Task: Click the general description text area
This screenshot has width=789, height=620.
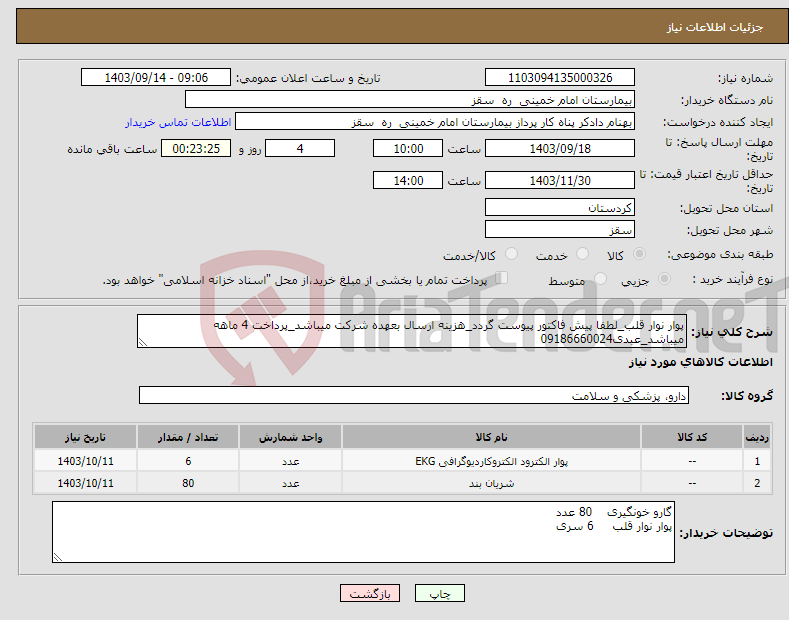Action: tap(412, 331)
